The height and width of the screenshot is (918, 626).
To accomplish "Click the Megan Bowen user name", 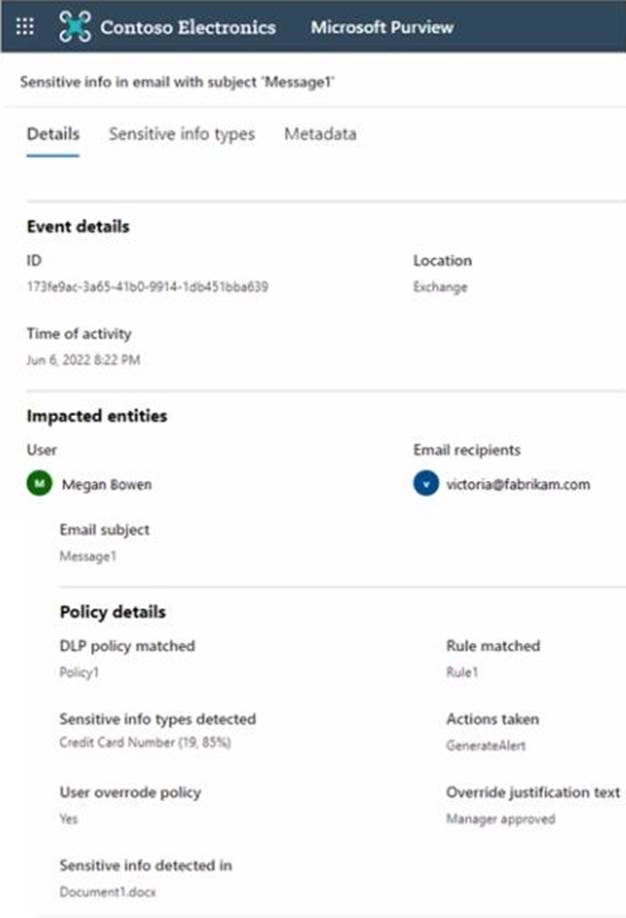I will [107, 485].
